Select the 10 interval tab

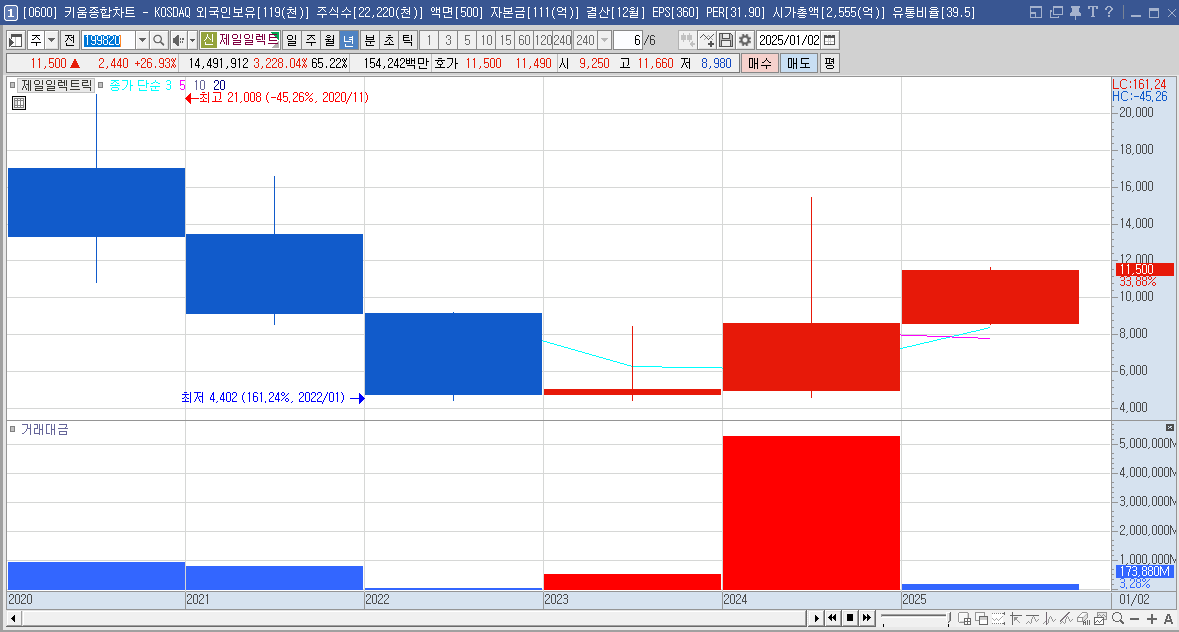(x=486, y=41)
